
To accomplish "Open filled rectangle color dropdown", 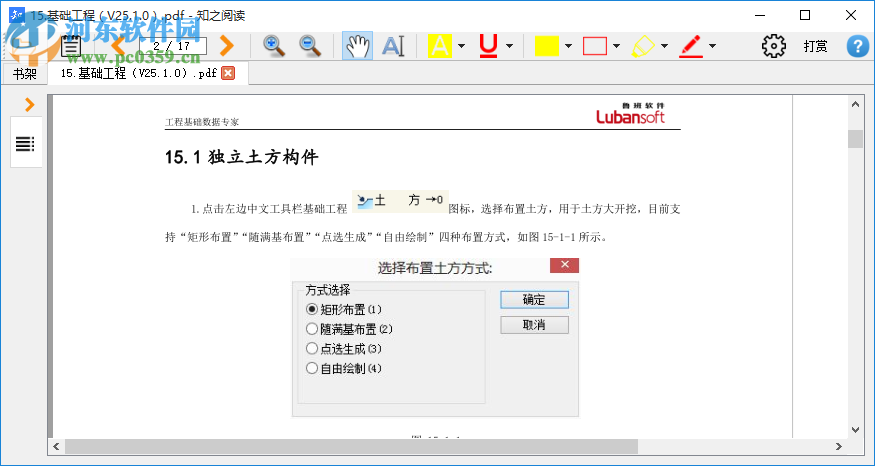I will [568, 46].
